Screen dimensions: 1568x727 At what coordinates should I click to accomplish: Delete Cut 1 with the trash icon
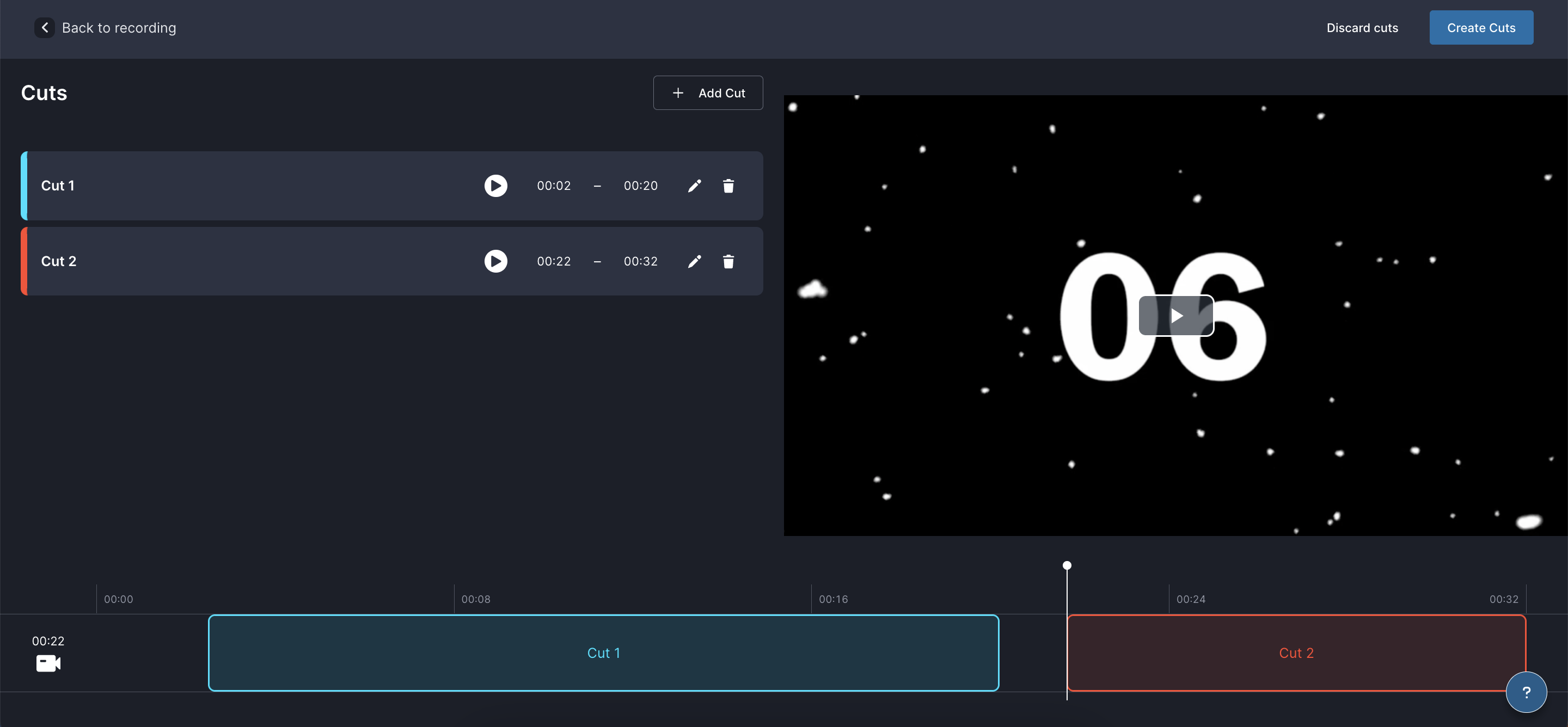coord(728,186)
